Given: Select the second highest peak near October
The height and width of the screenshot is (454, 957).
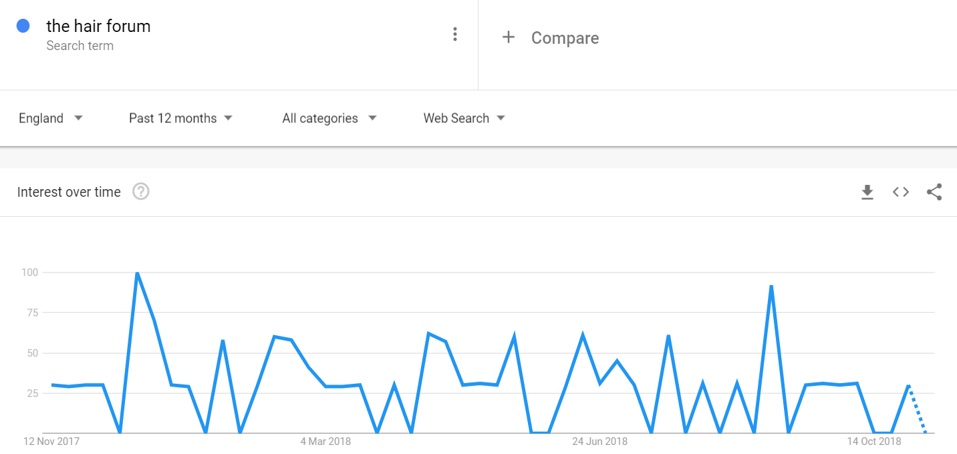Looking at the screenshot, I should (x=771, y=286).
